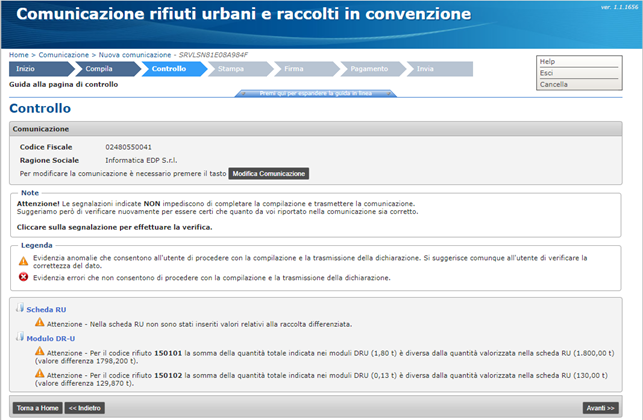Click warning icon for code 150102 message
643x420 pixels.
click(x=40, y=373)
